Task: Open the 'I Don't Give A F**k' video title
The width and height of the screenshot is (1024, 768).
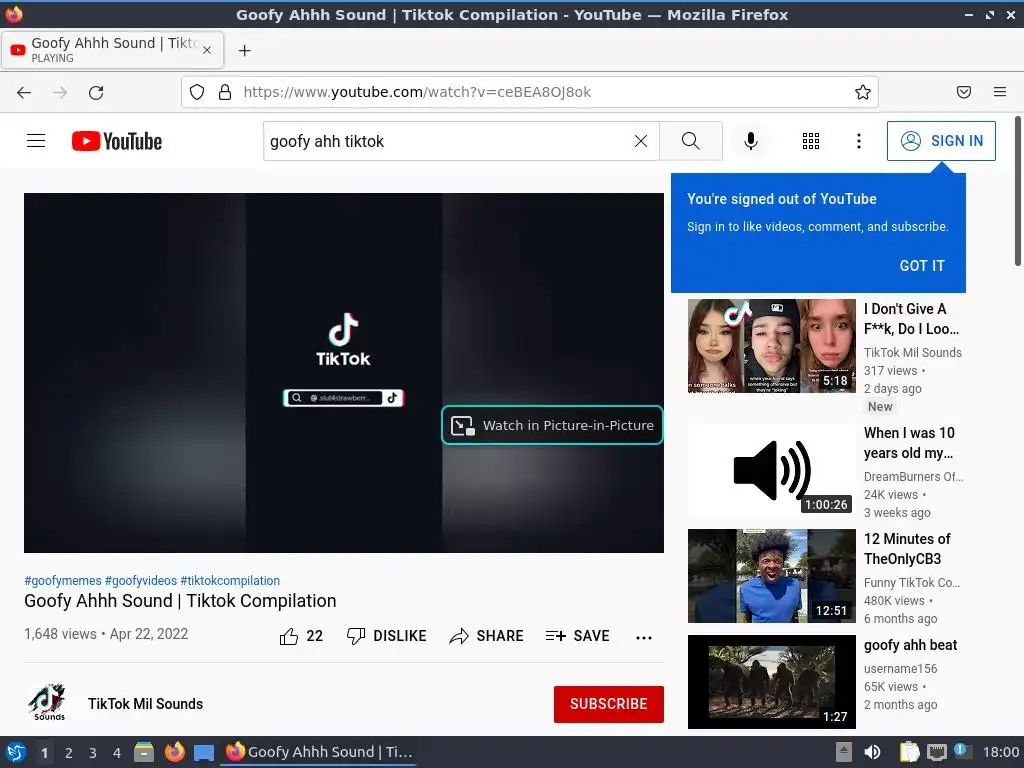Action: 911,319
